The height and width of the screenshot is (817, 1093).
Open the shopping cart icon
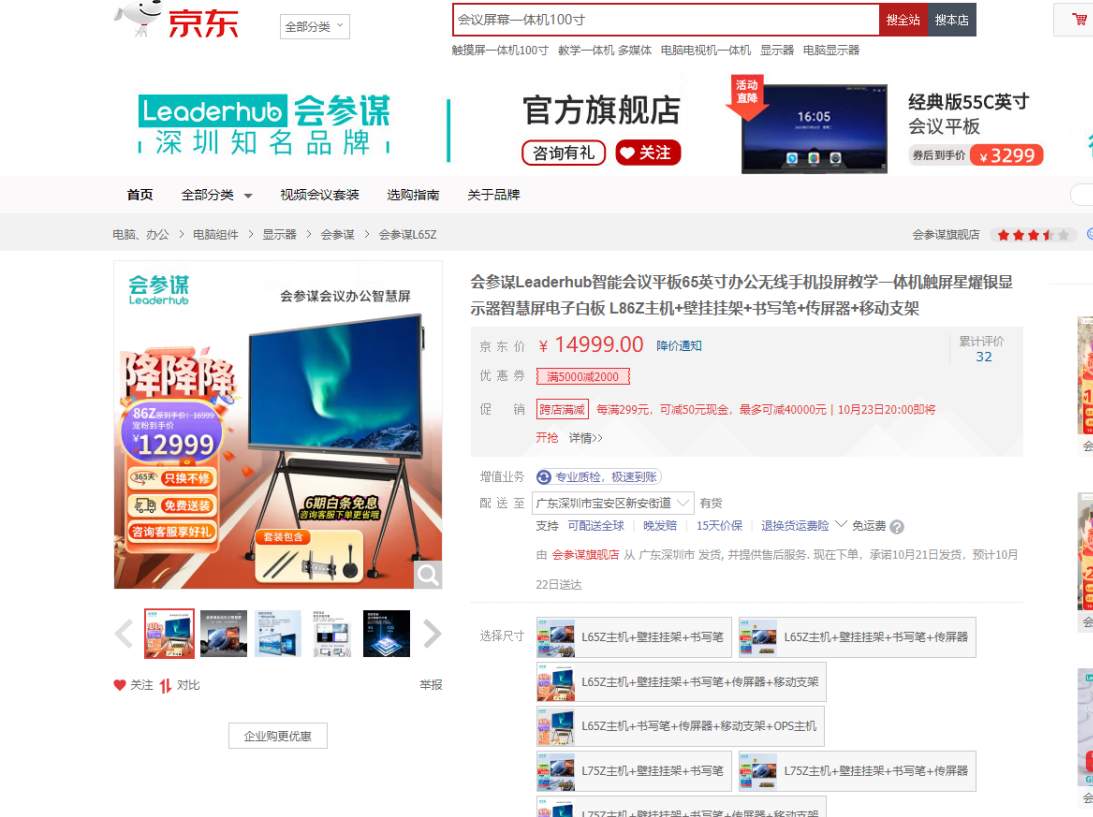(x=1079, y=20)
